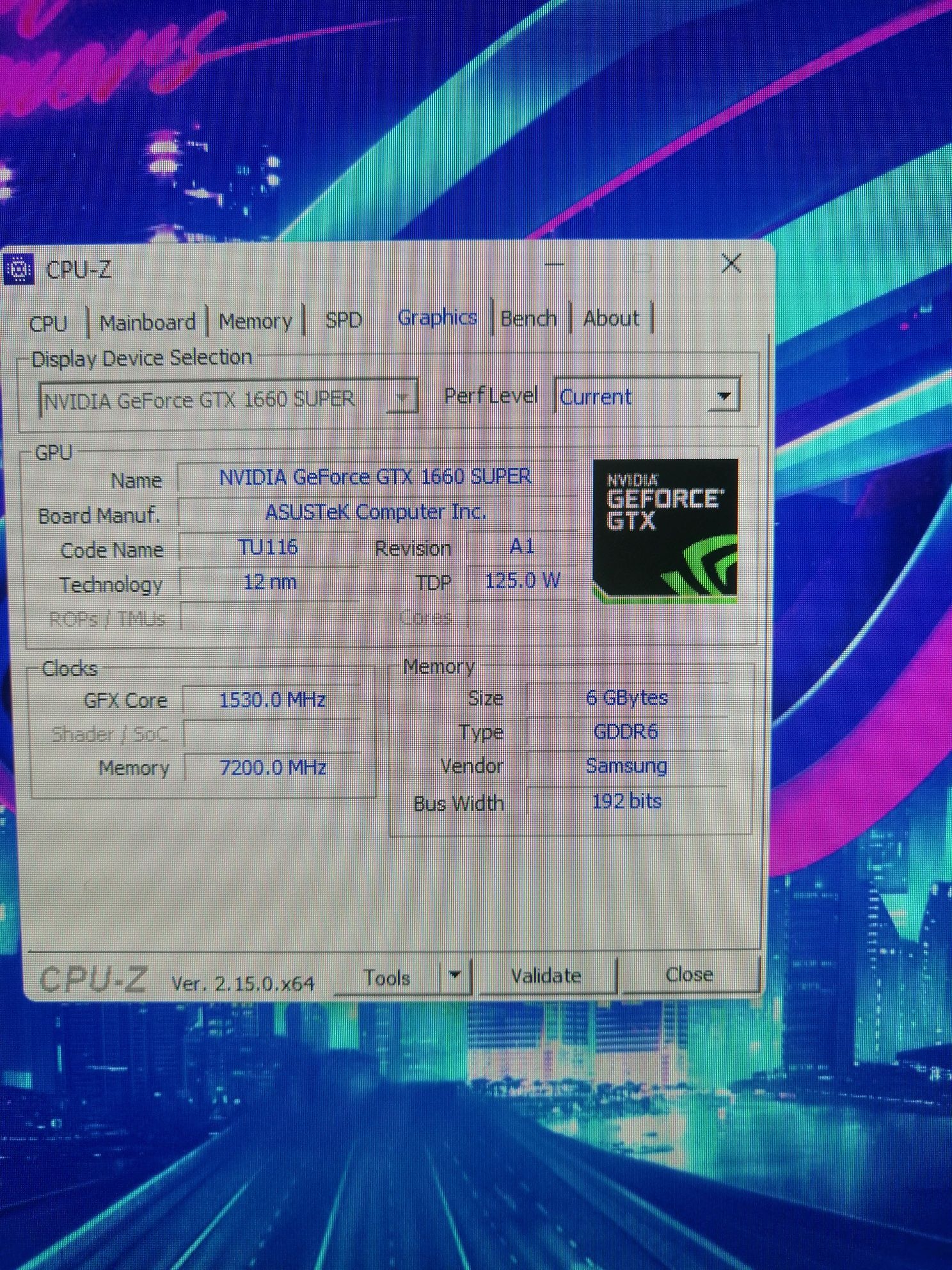Click the Samsung vendor value
Image resolution: width=952 pixels, height=1270 pixels.
coord(626,766)
